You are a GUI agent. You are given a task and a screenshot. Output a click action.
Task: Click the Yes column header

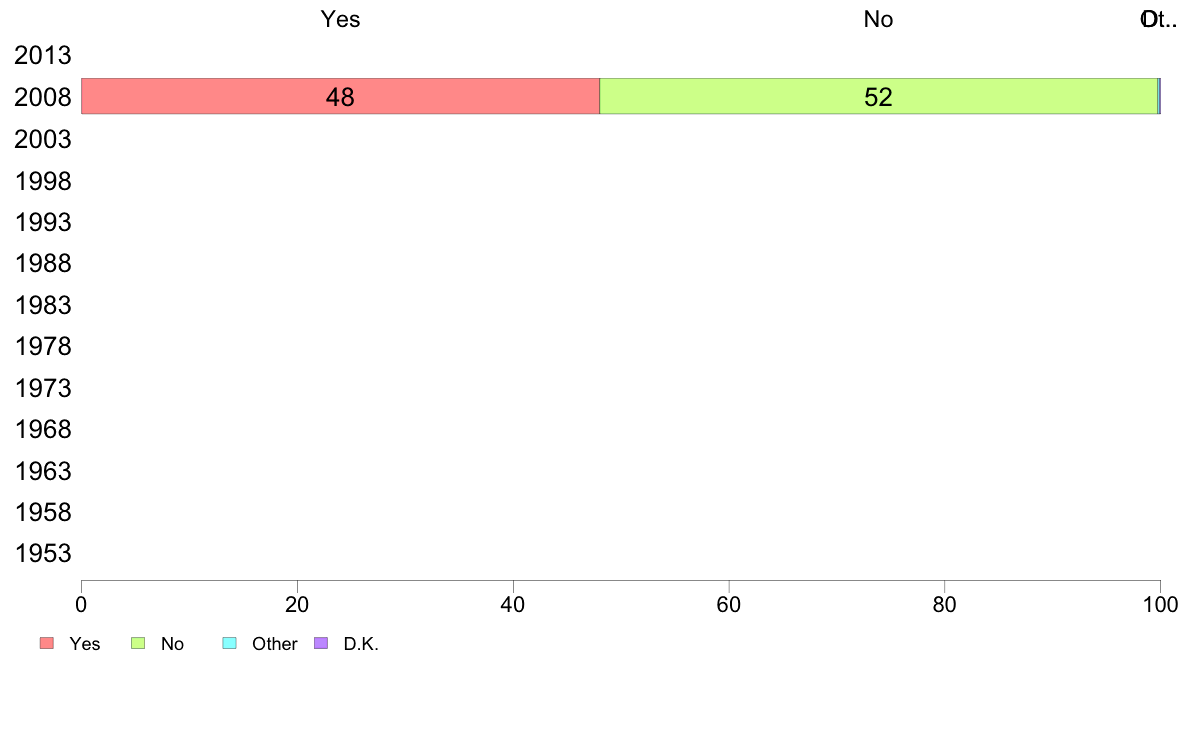pos(340,19)
